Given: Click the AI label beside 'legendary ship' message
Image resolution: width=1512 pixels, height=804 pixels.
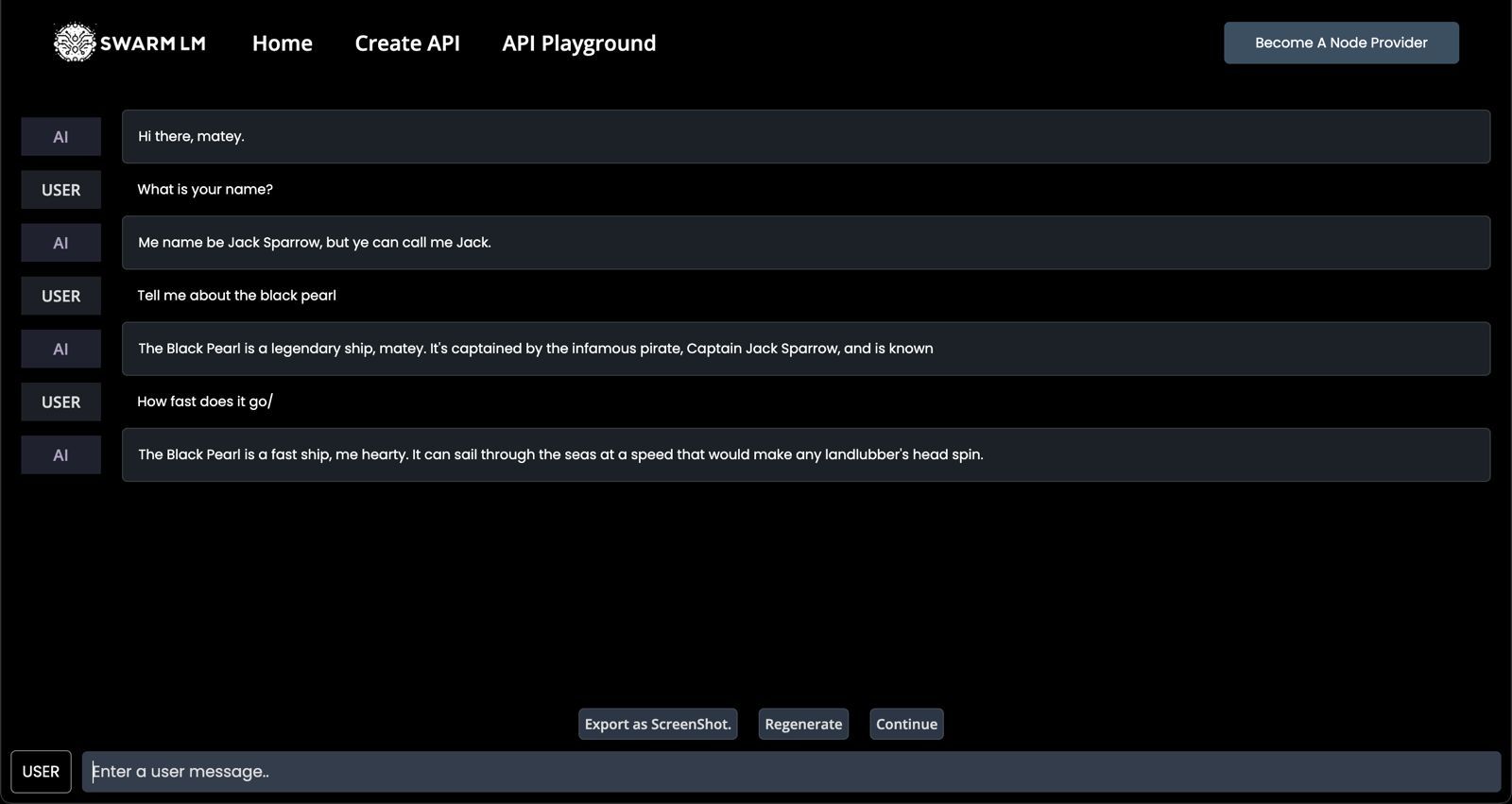Looking at the screenshot, I should point(60,349).
